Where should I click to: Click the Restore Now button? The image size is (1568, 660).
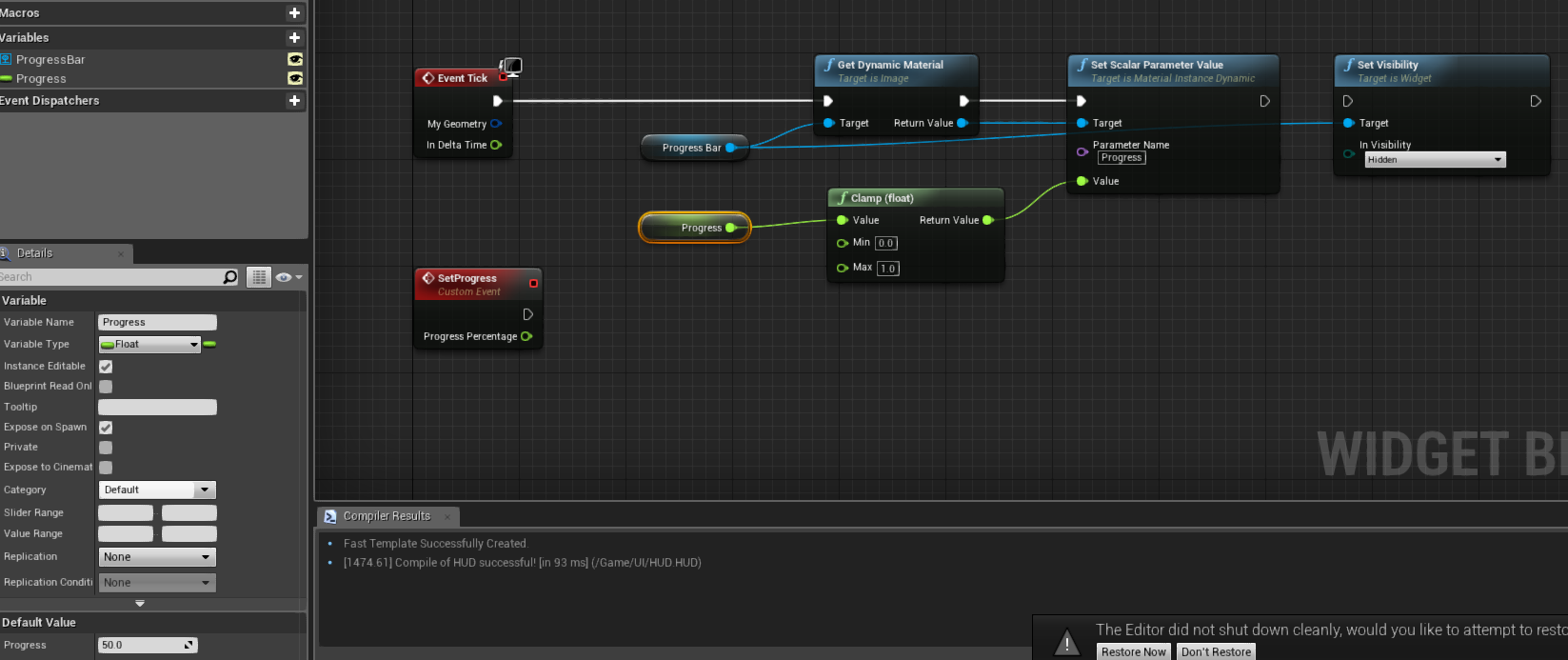click(1133, 651)
